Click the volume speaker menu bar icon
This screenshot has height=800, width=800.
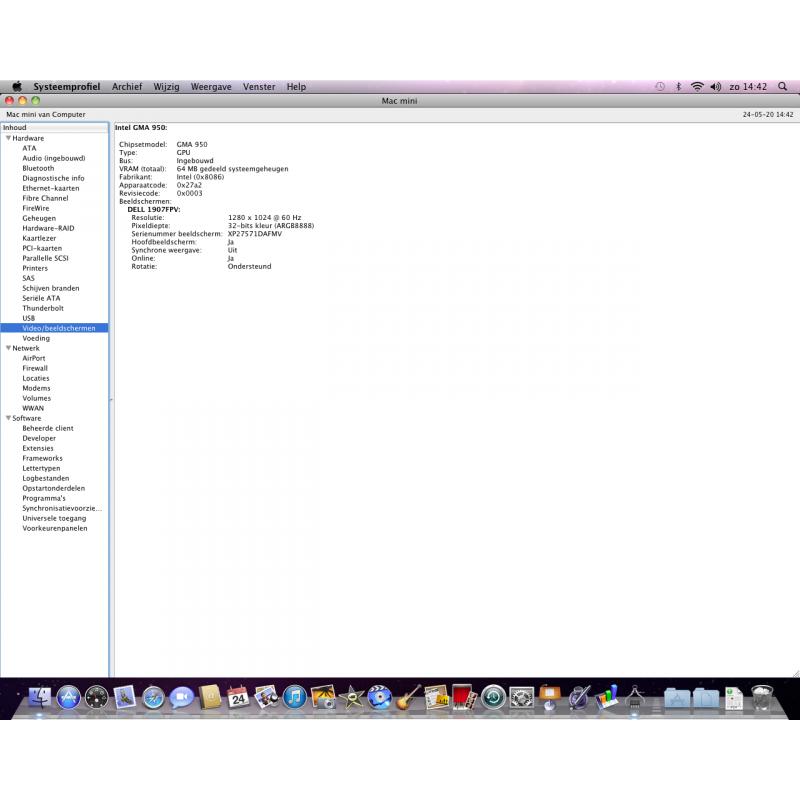pos(716,87)
